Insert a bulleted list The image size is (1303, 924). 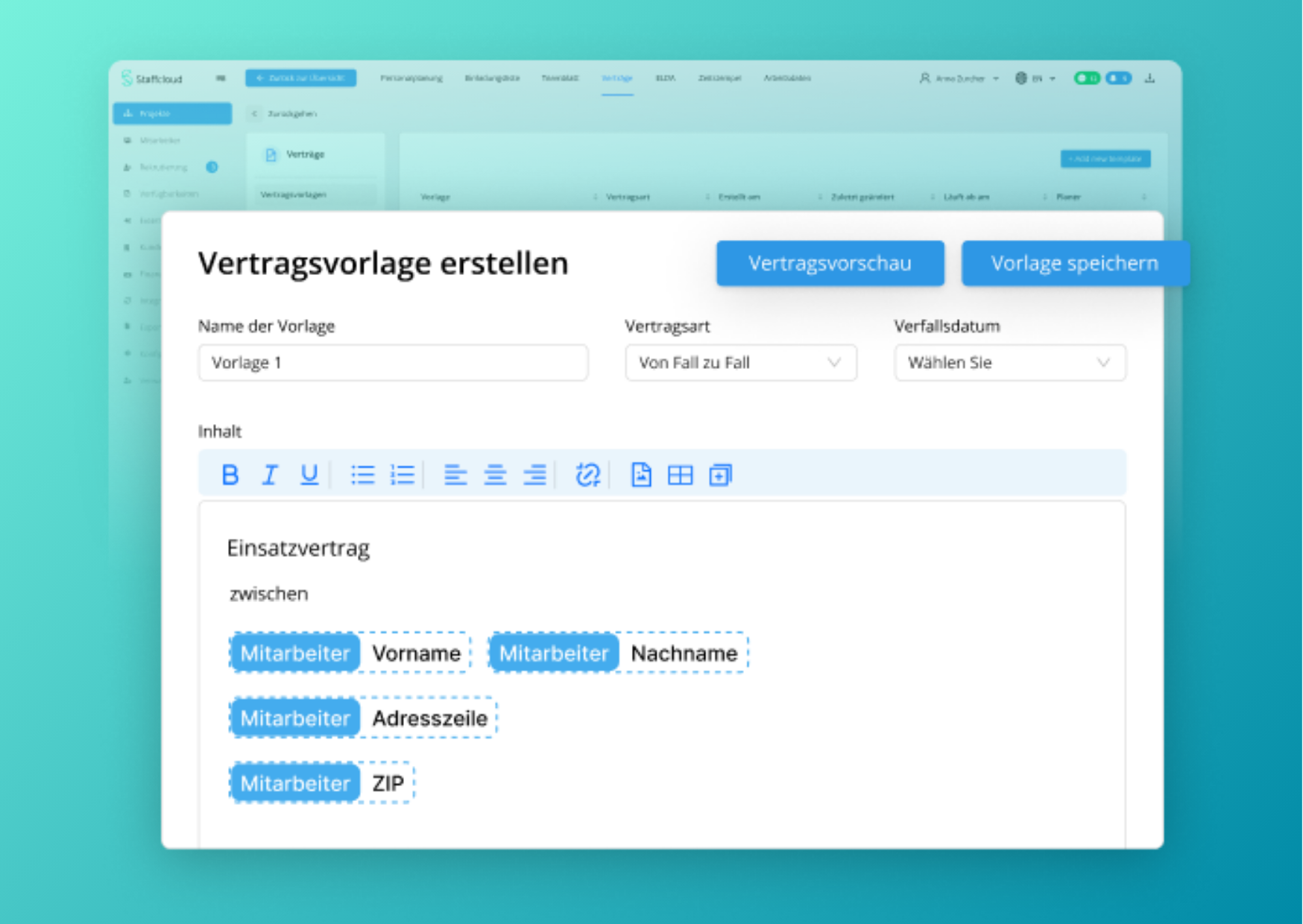[x=363, y=475]
